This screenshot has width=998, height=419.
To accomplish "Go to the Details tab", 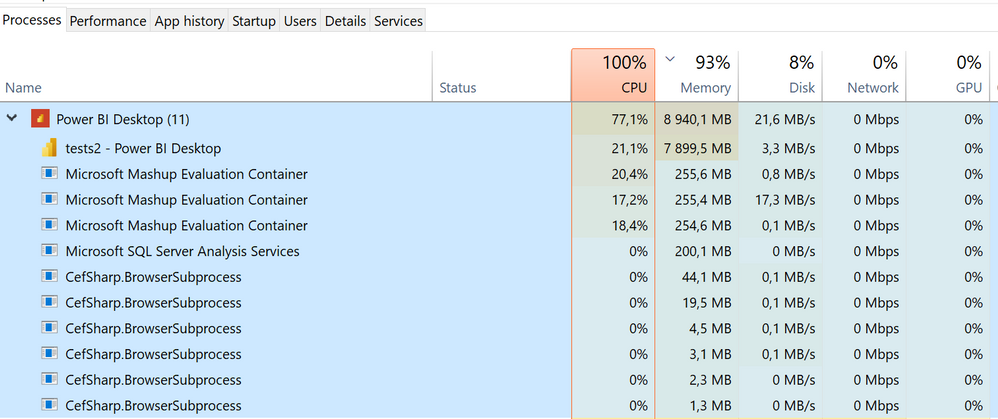I will pyautogui.click(x=346, y=21).
